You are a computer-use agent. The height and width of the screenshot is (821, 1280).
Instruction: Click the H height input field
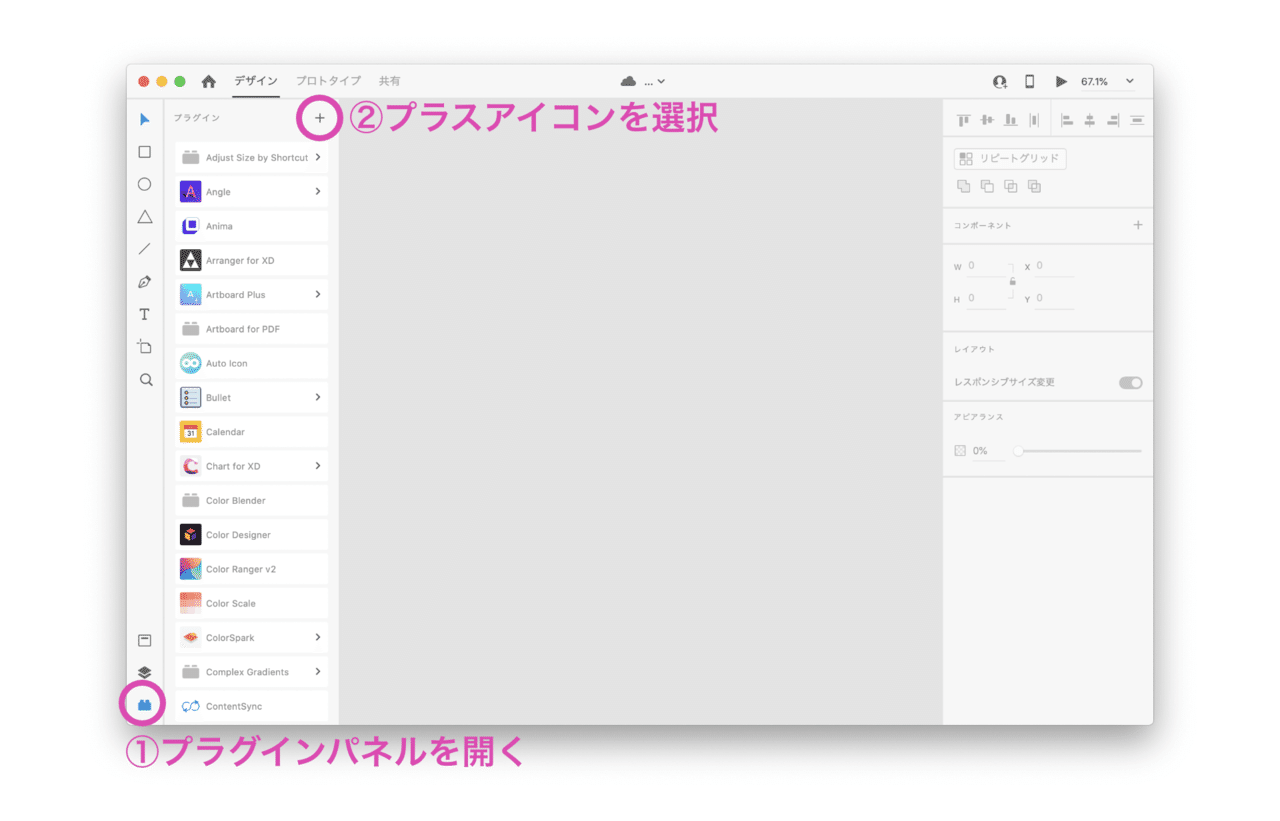pyautogui.click(x=985, y=298)
